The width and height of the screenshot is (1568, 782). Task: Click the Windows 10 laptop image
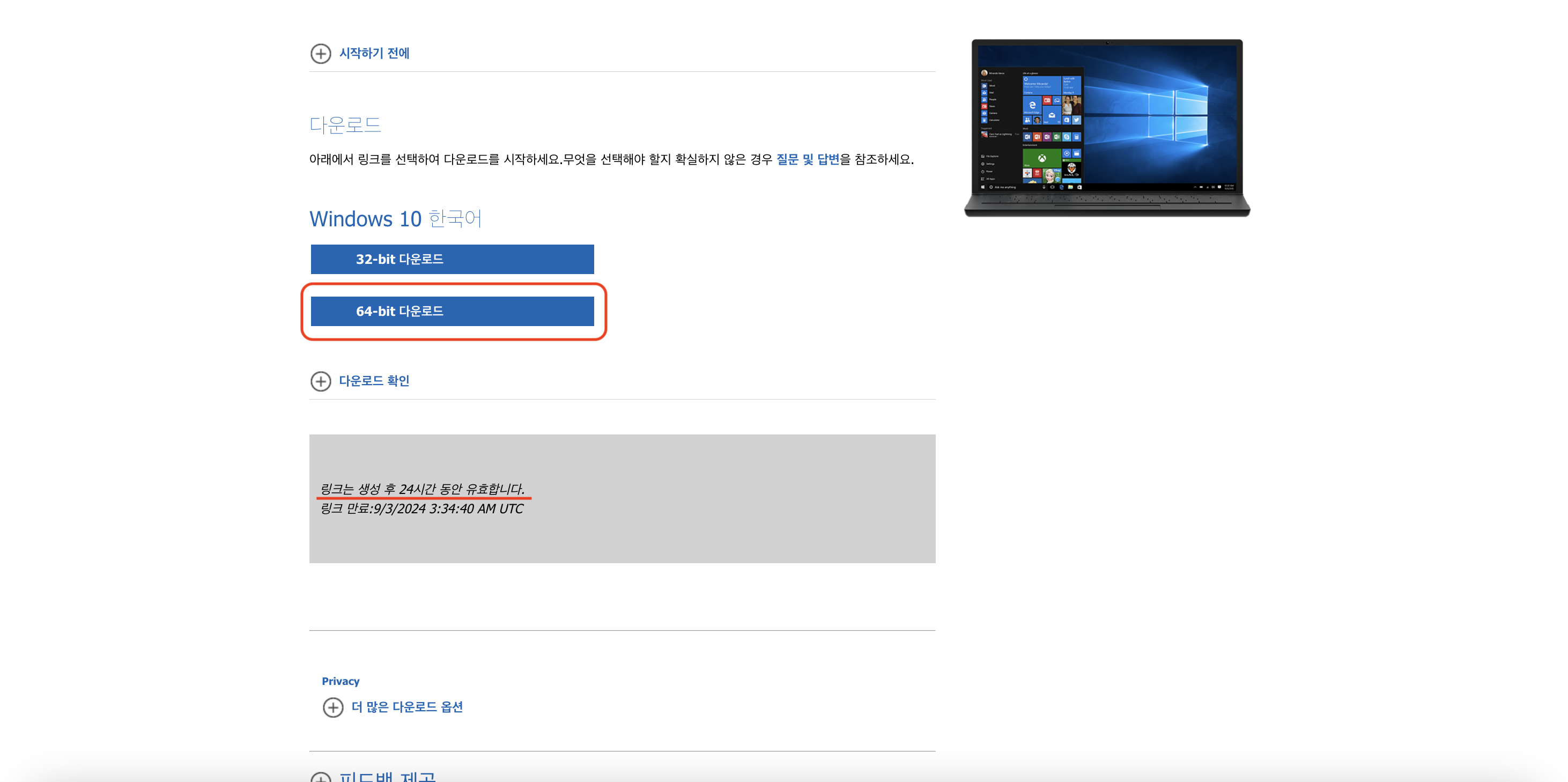pos(1107,128)
